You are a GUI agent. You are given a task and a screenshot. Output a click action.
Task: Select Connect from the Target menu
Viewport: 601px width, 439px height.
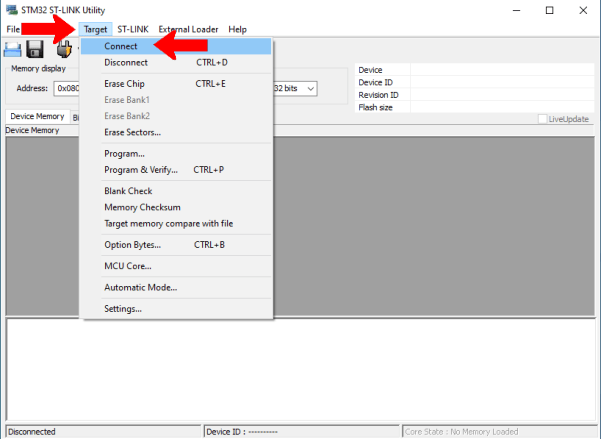[121, 46]
